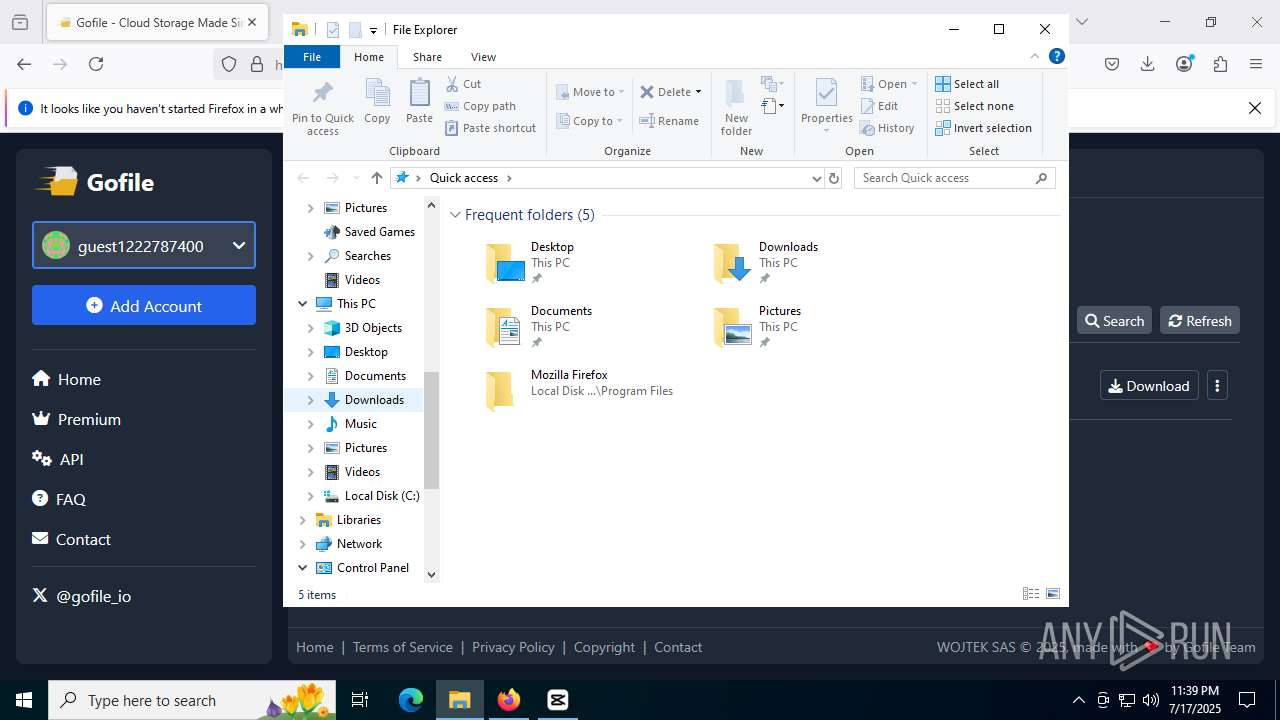Open the Copy to dropdown
This screenshot has width=1280, height=720.
(x=589, y=121)
